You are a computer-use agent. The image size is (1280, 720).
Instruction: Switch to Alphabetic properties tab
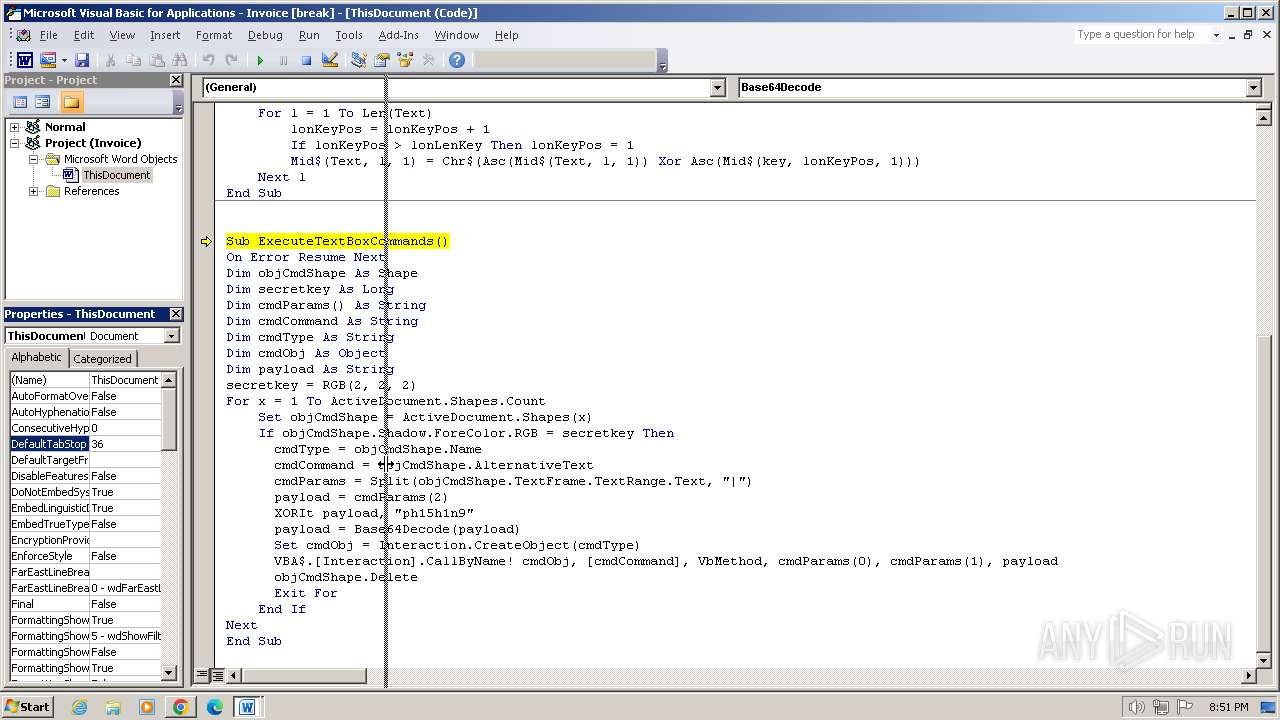click(37, 358)
